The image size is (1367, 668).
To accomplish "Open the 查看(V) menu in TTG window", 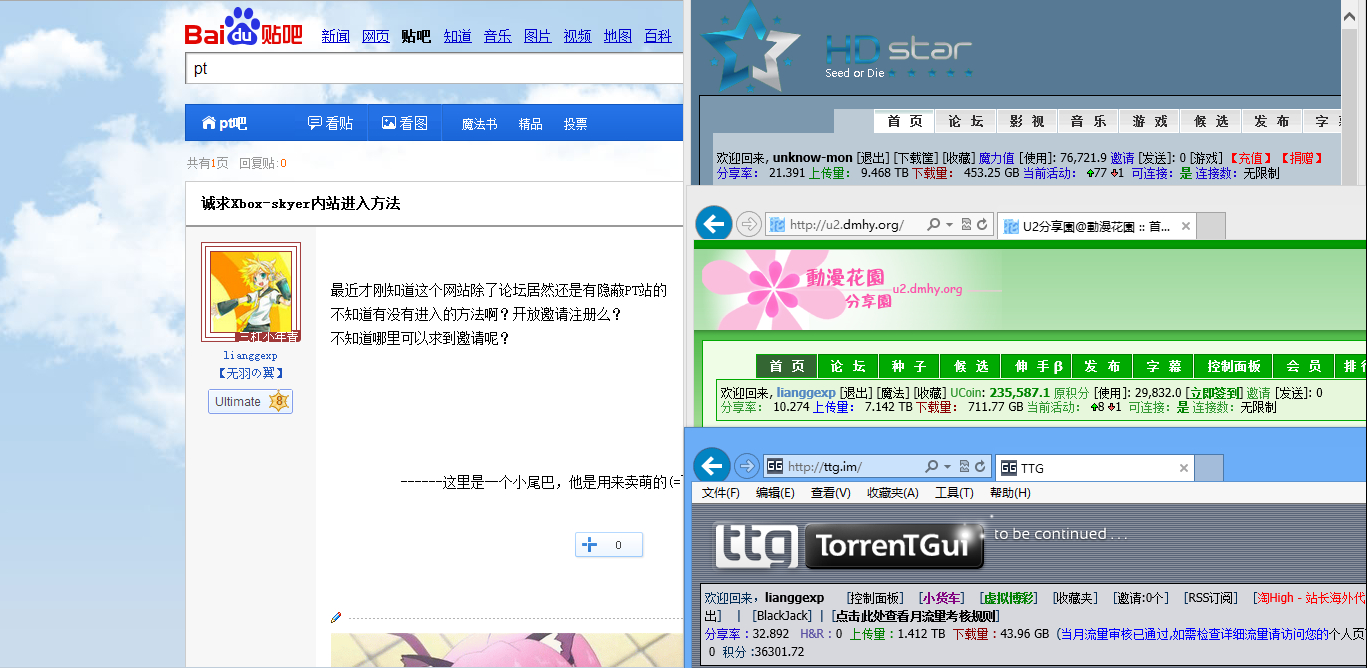I will click(830, 493).
